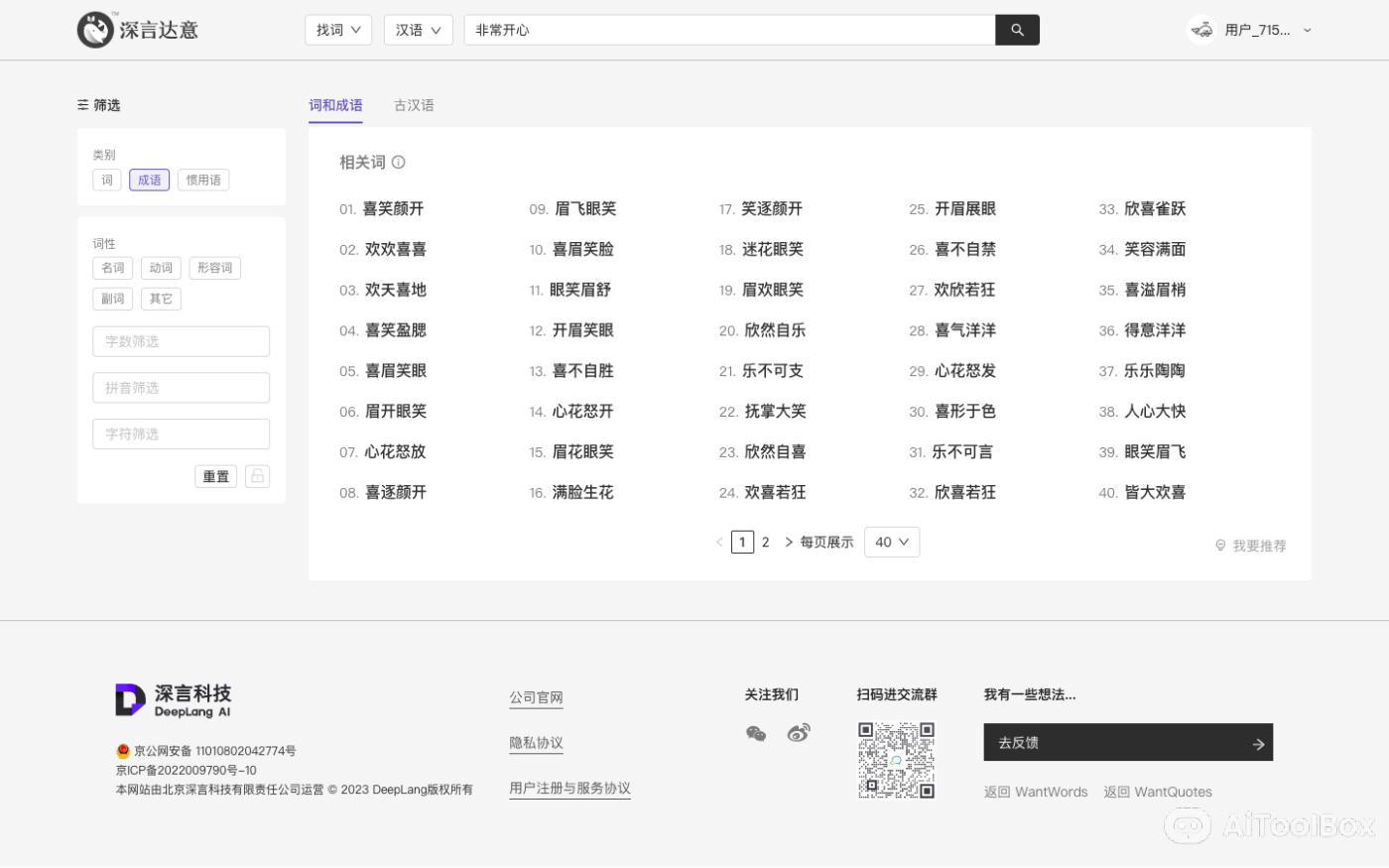
Task: Deselect the 成语 category filter
Action: [x=149, y=180]
